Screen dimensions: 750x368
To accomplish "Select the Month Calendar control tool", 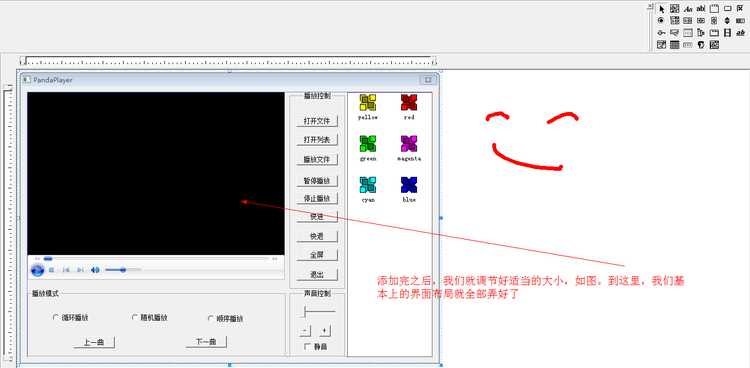I will pos(674,45).
